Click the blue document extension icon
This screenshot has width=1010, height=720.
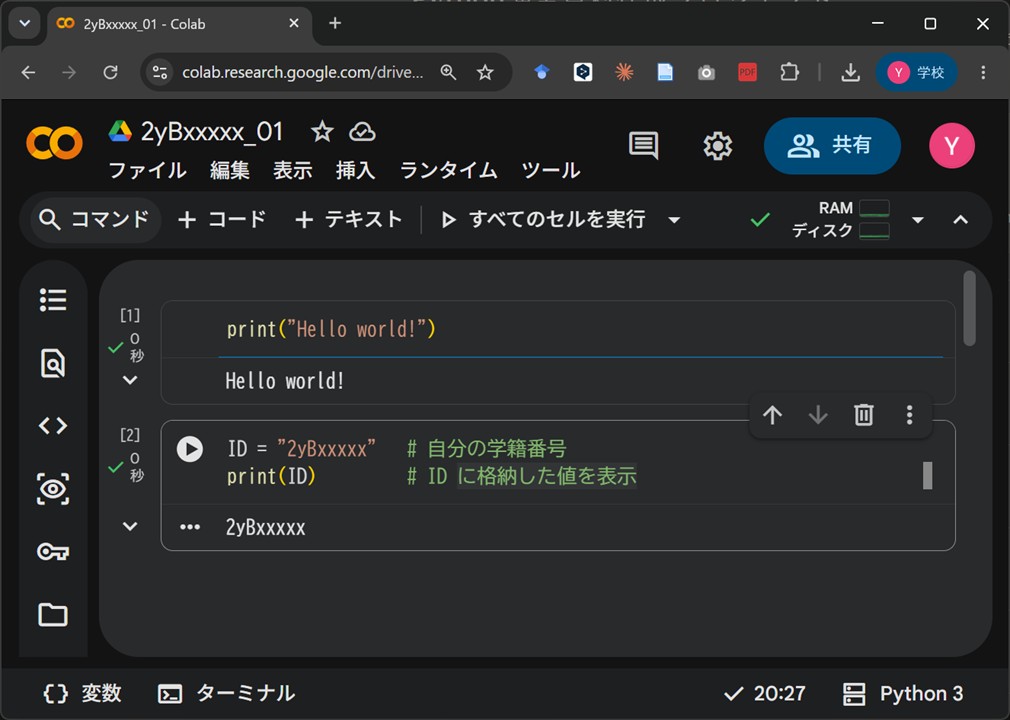[665, 72]
